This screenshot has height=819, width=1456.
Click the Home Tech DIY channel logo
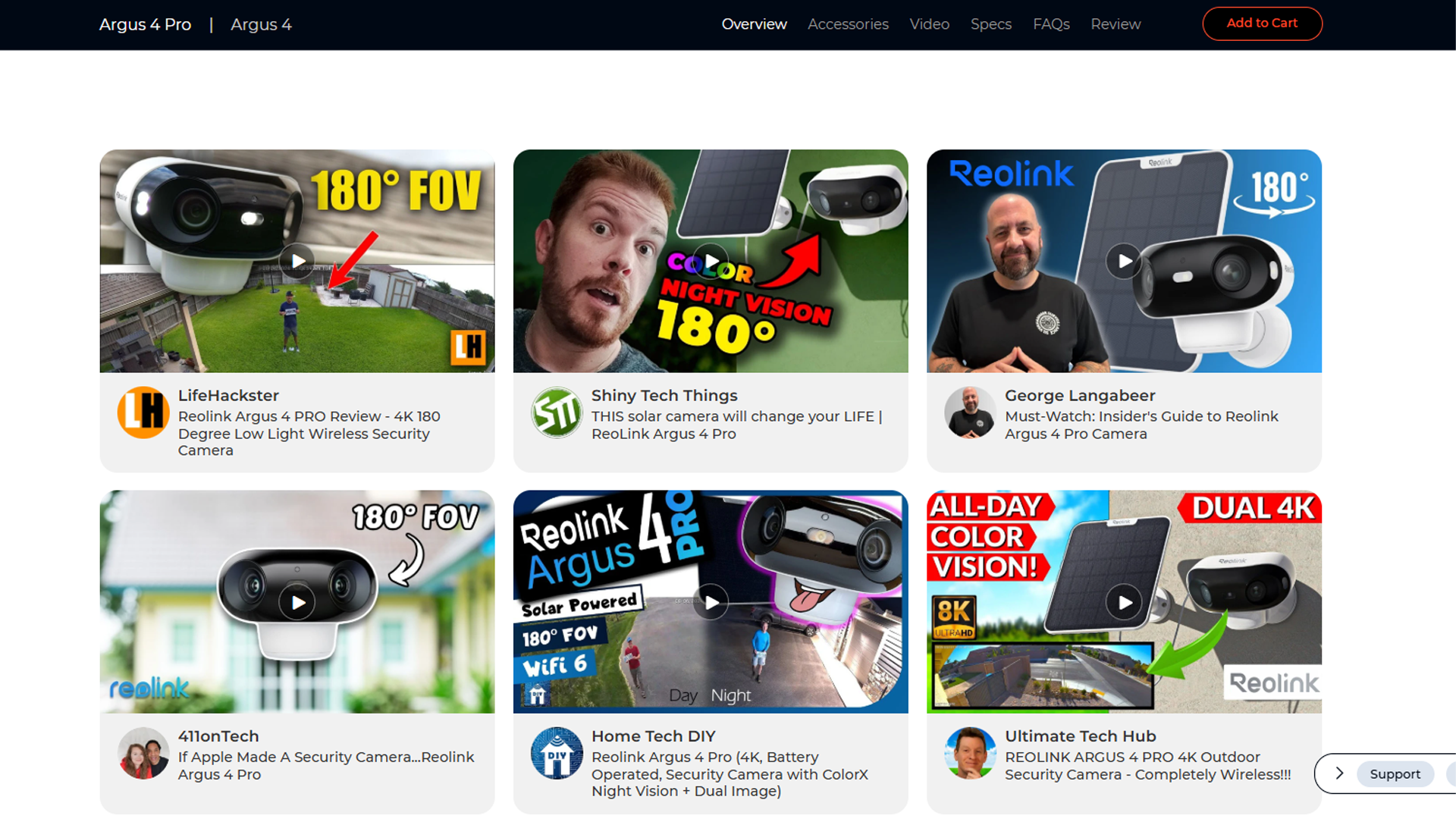click(x=557, y=753)
